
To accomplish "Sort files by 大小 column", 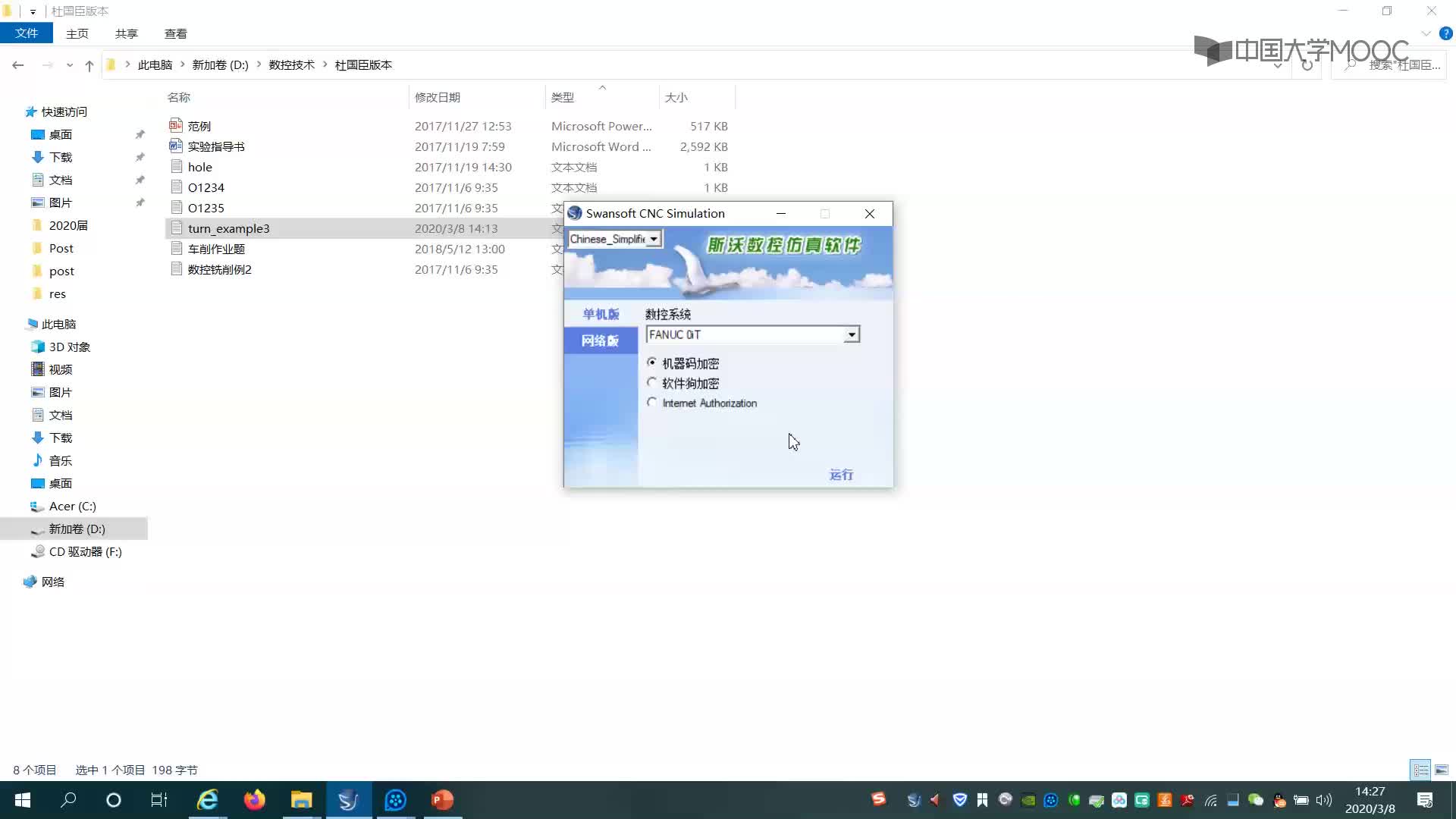I will click(x=676, y=97).
